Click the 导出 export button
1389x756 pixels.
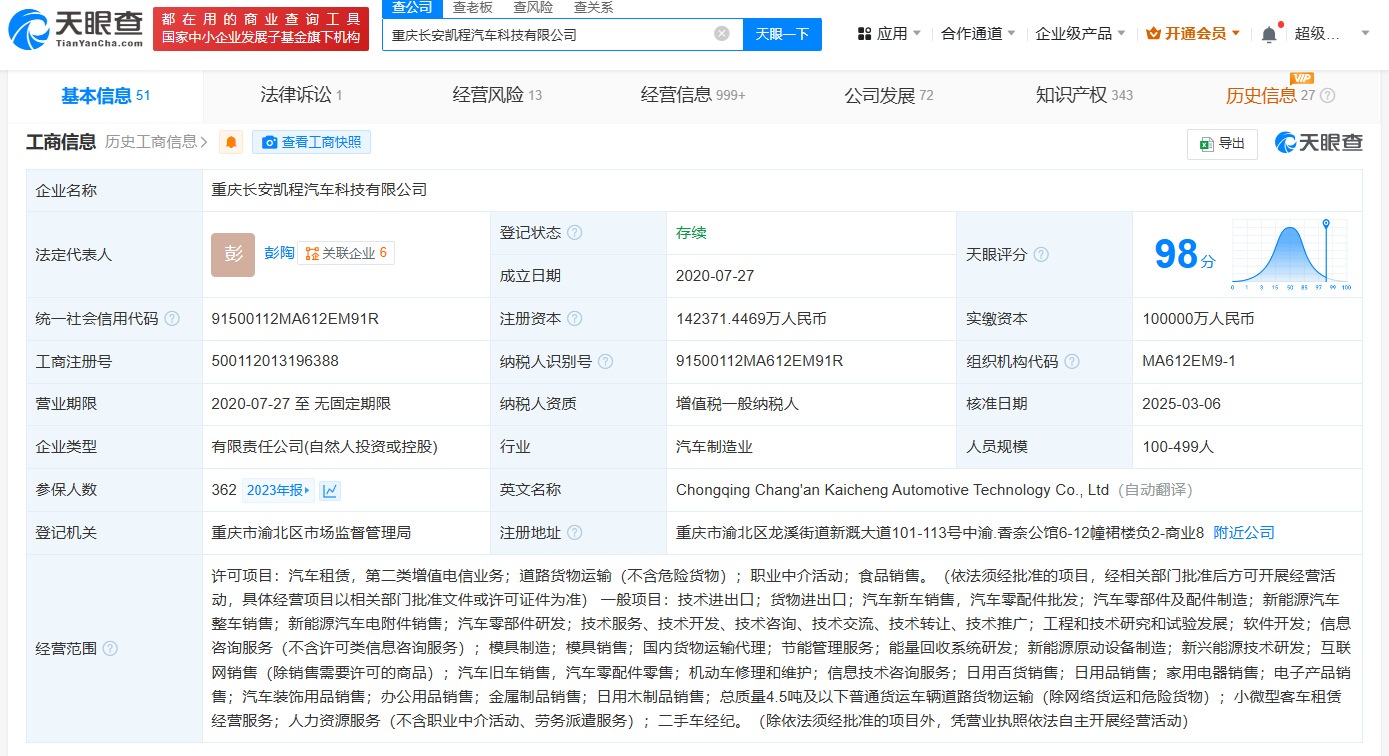click(1222, 144)
